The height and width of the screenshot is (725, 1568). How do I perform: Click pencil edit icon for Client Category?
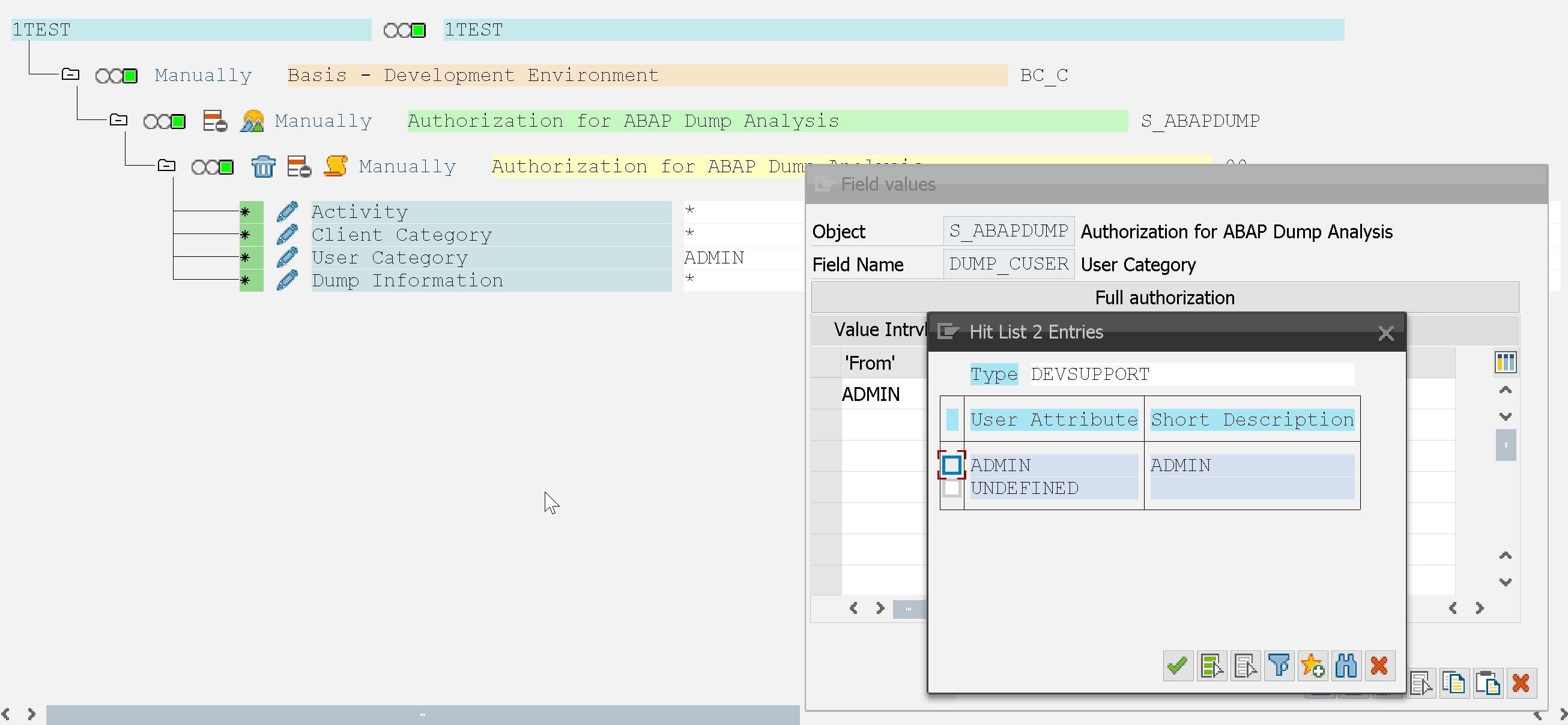pos(286,234)
